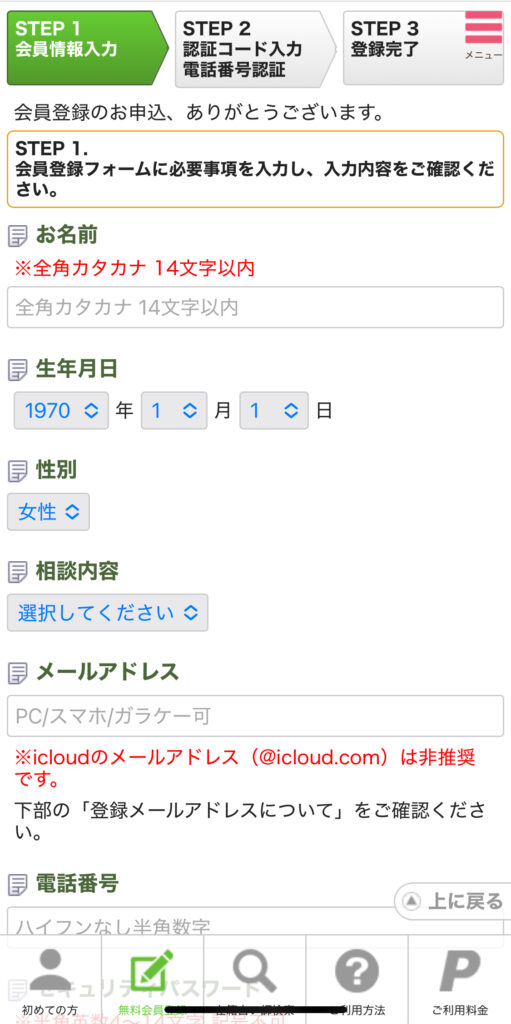
Task: Open the birth year 1970 dropdown
Action: tap(61, 410)
